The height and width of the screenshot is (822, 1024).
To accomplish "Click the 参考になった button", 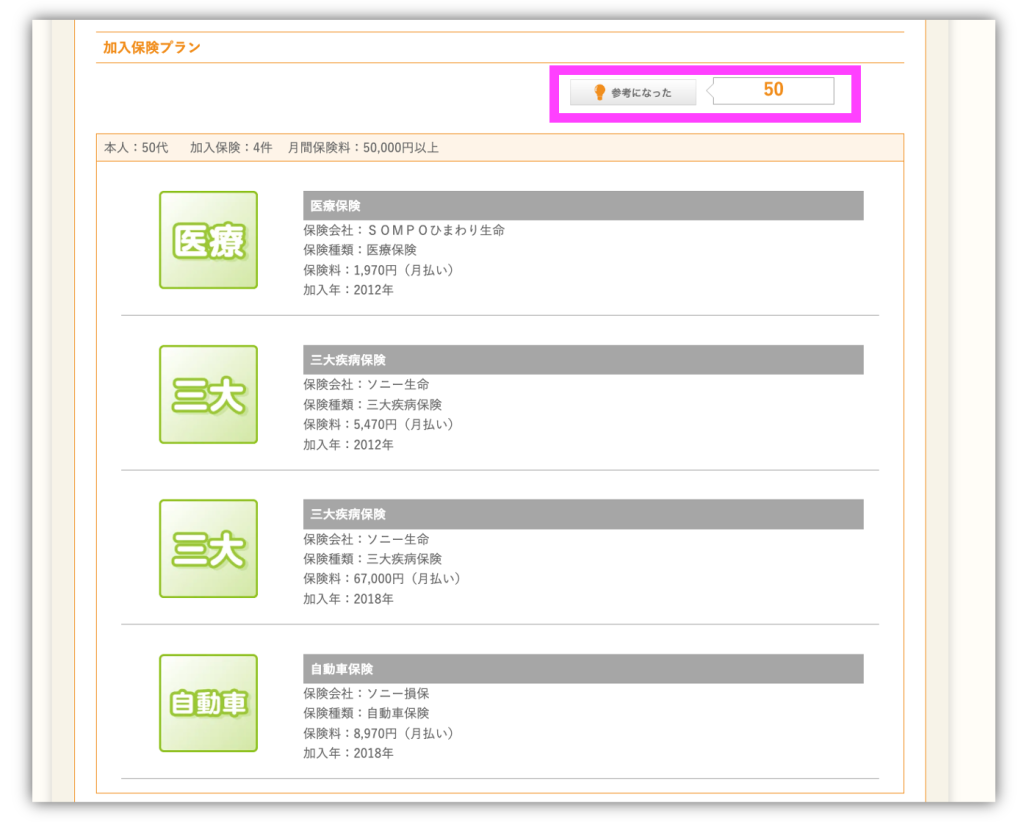I will (x=633, y=92).
